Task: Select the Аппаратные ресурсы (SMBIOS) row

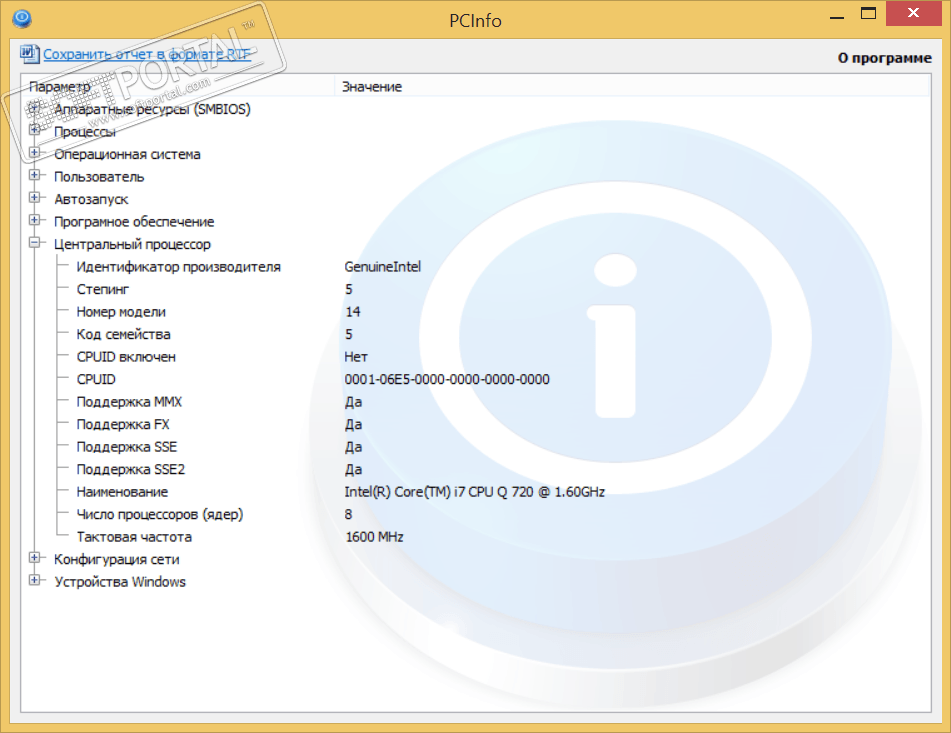Action: pos(152,109)
